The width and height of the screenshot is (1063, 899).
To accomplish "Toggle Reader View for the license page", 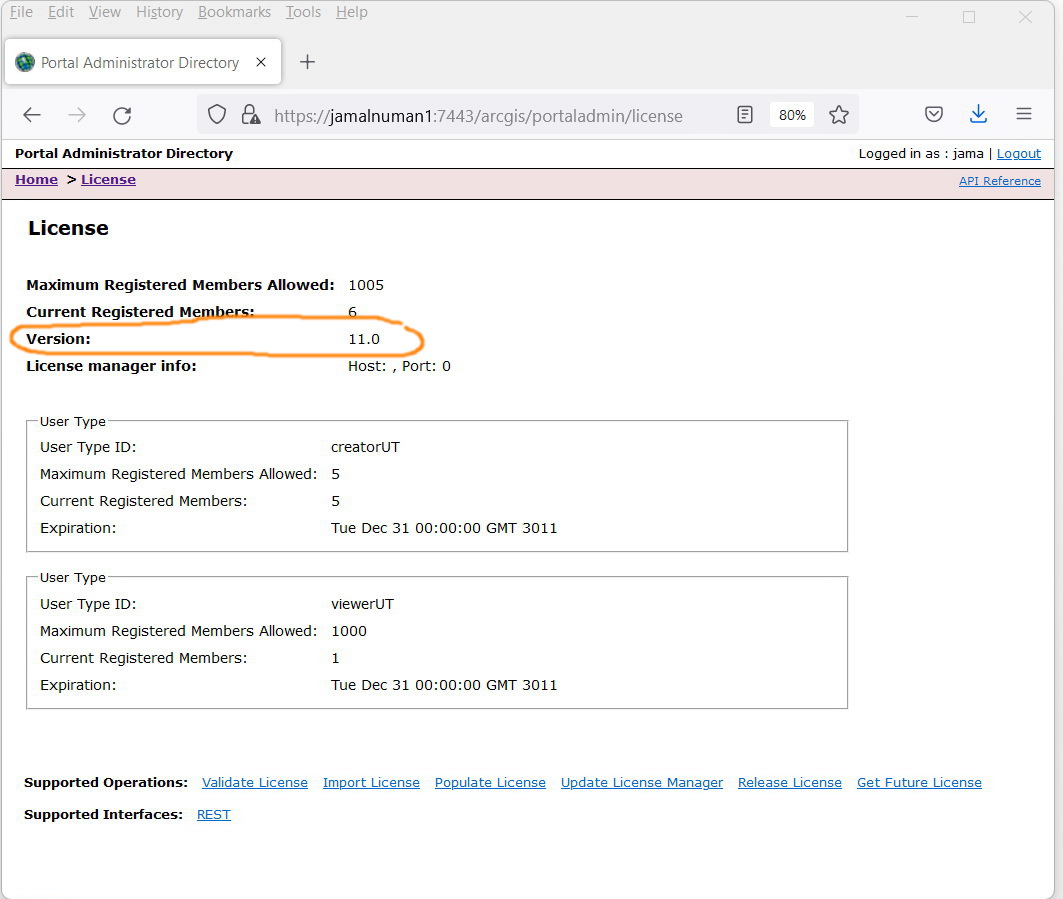I will [744, 115].
